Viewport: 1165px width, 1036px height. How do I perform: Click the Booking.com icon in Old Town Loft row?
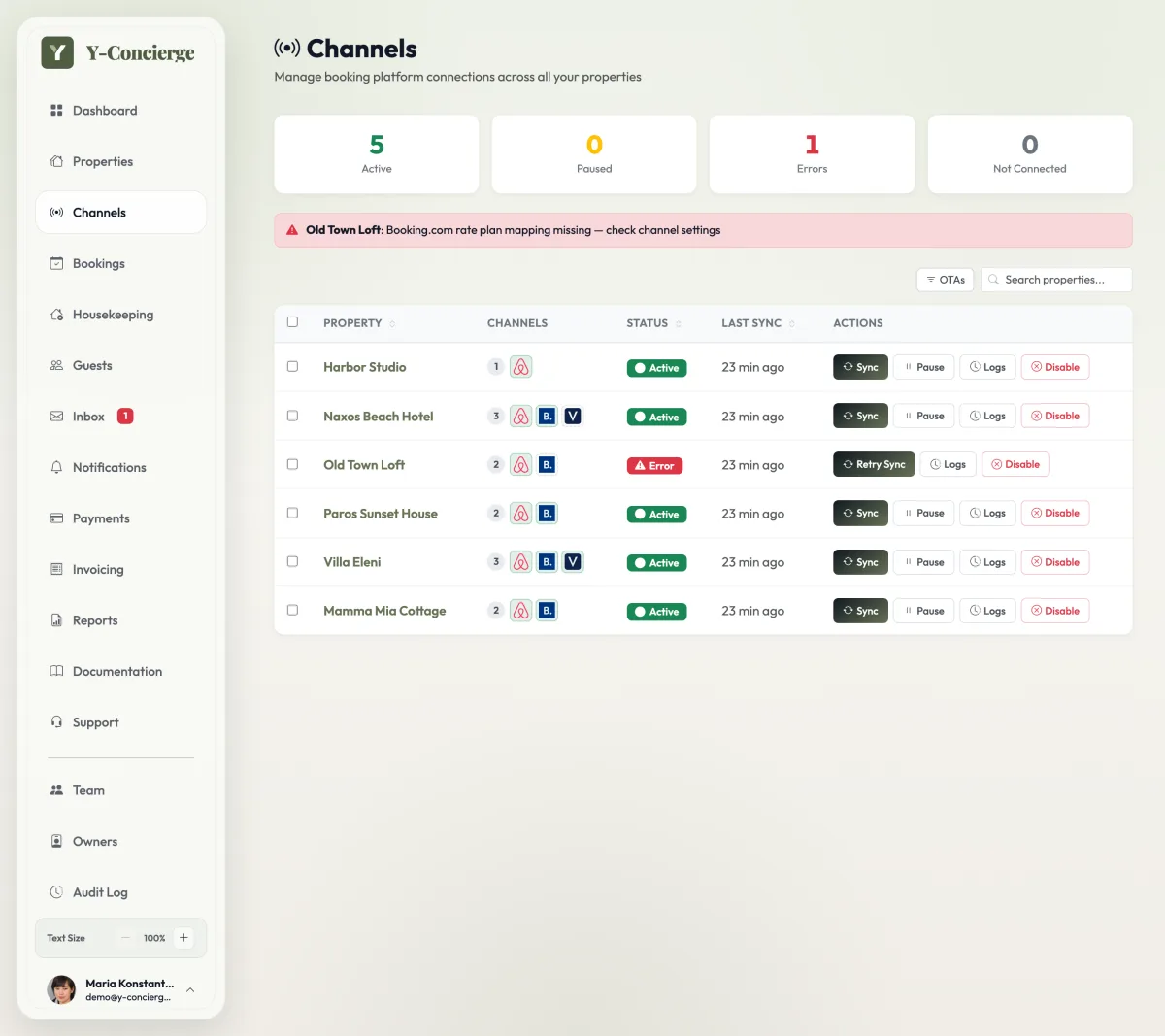[x=548, y=465]
